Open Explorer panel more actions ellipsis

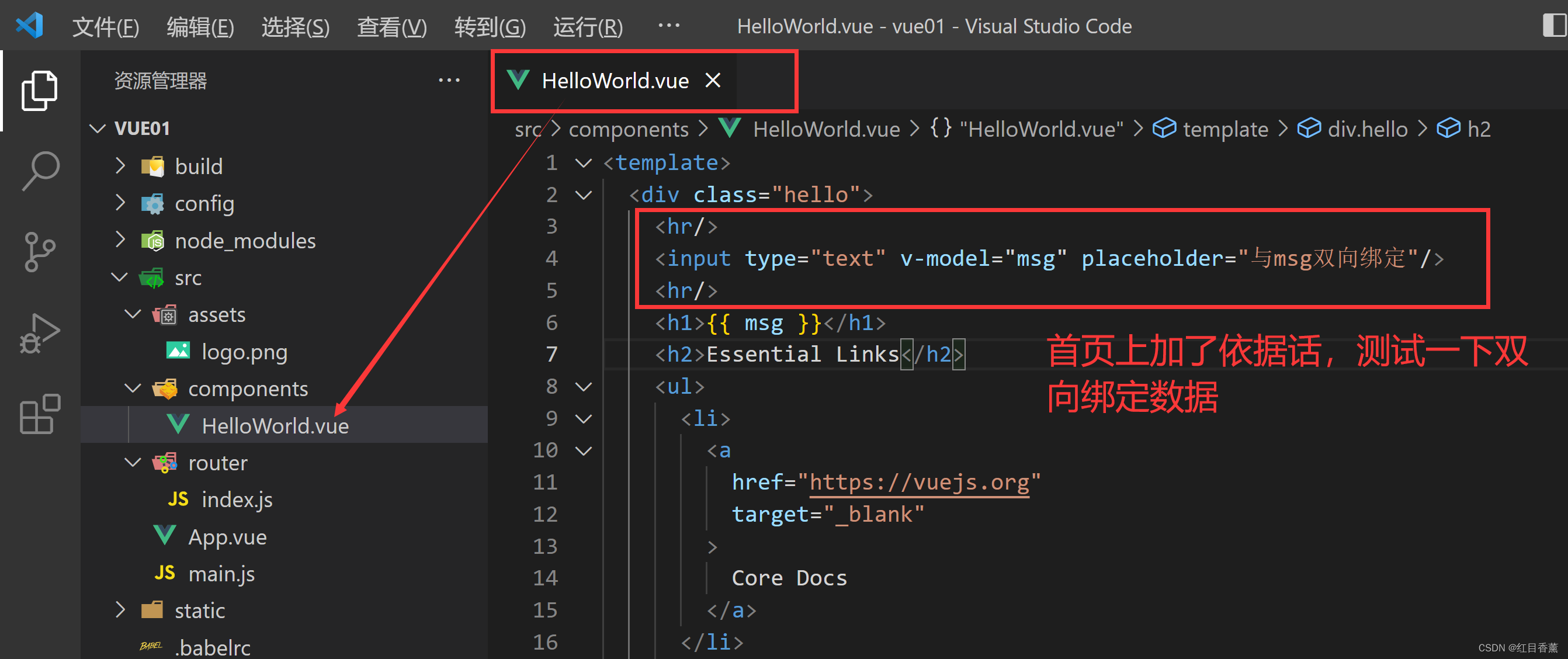pyautogui.click(x=449, y=80)
